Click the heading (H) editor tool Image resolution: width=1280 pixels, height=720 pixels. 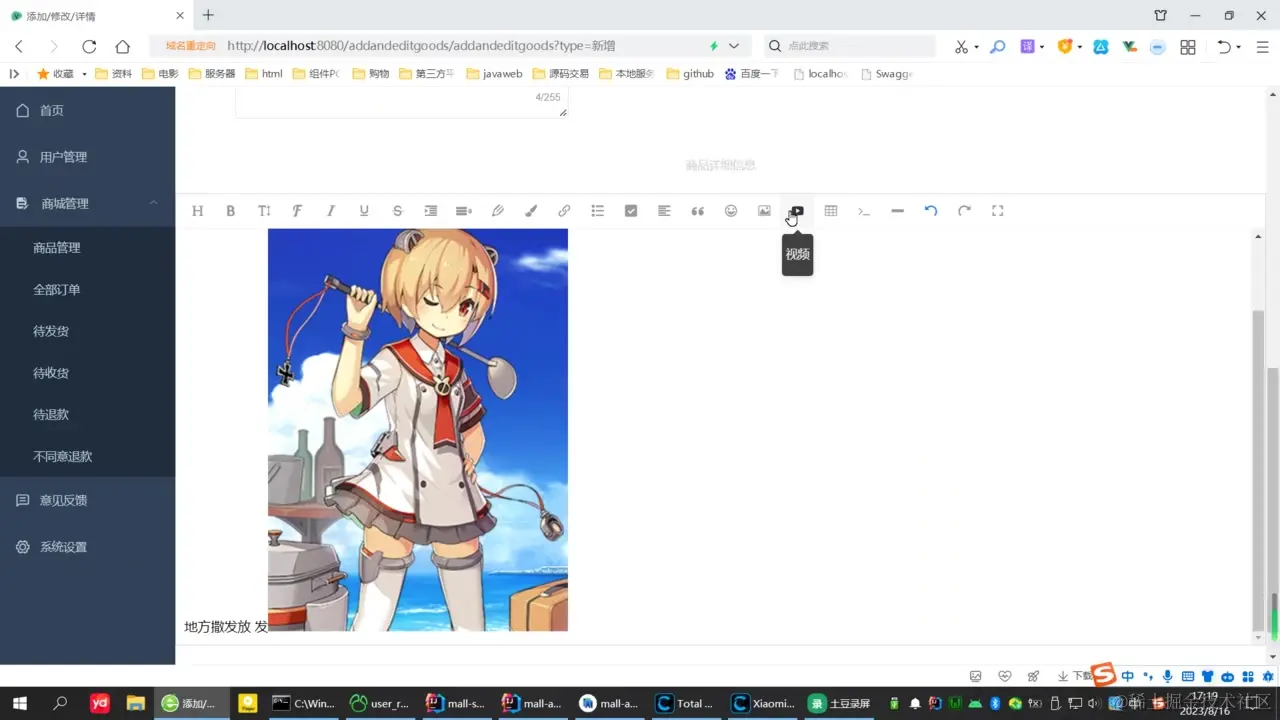coord(197,211)
